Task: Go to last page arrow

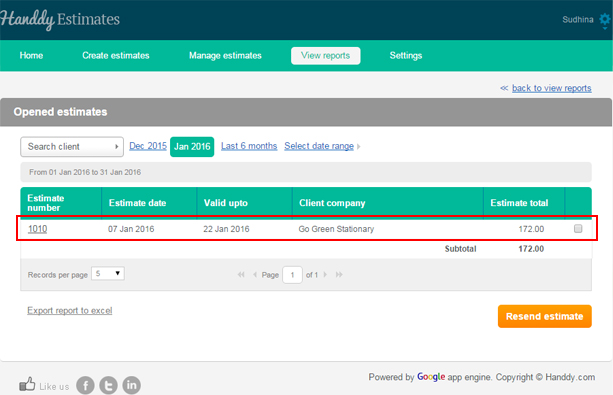Action: coord(339,275)
